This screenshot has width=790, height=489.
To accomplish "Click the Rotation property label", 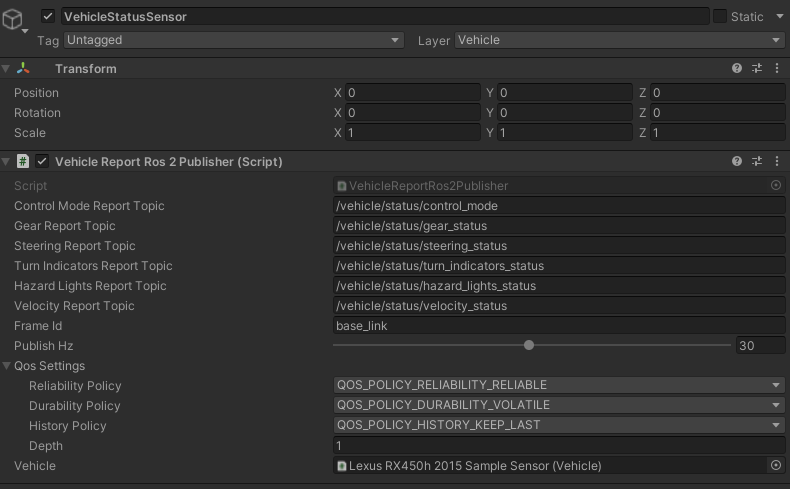I will click(x=37, y=113).
